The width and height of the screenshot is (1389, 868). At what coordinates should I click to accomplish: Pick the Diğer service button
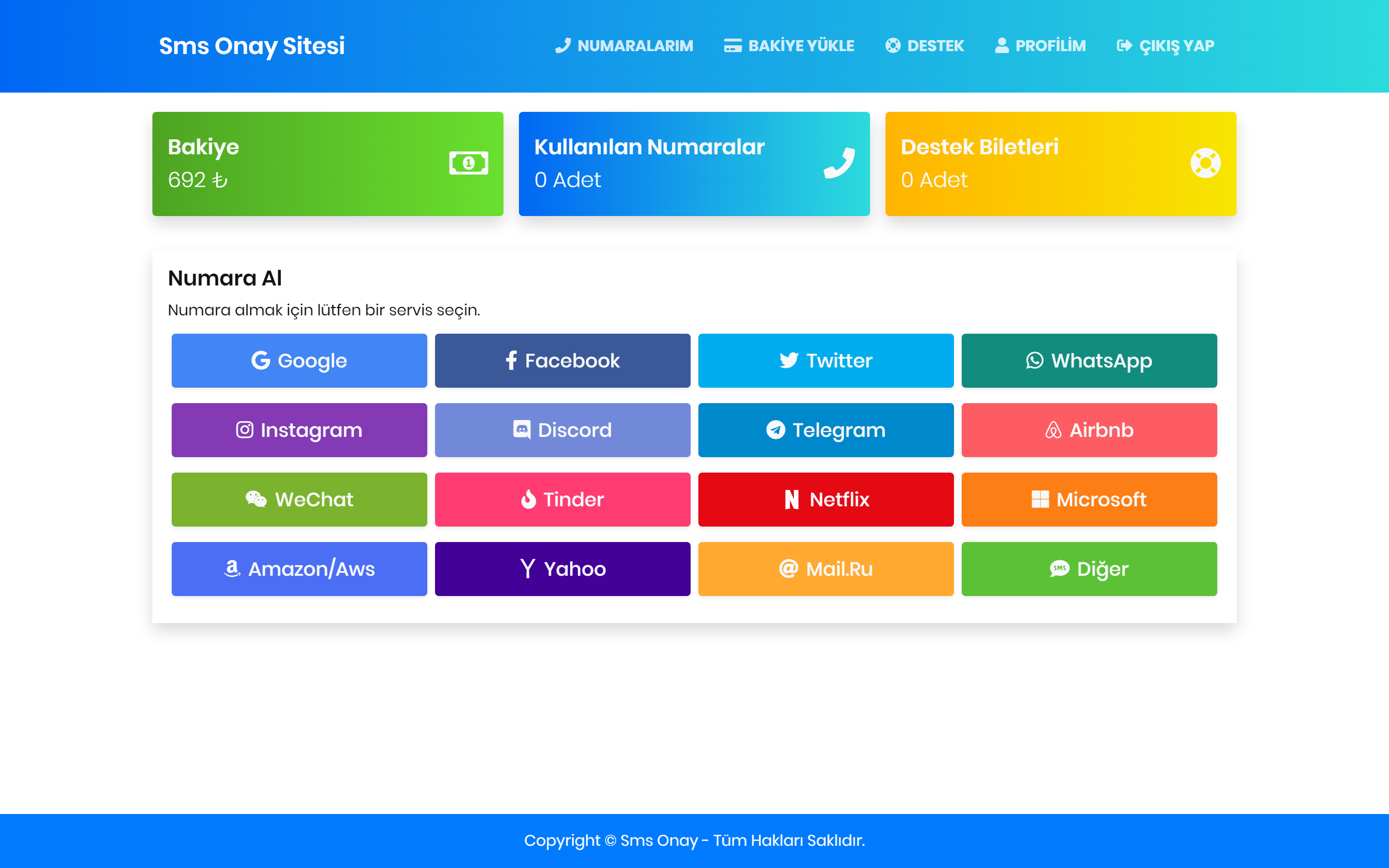(x=1089, y=569)
